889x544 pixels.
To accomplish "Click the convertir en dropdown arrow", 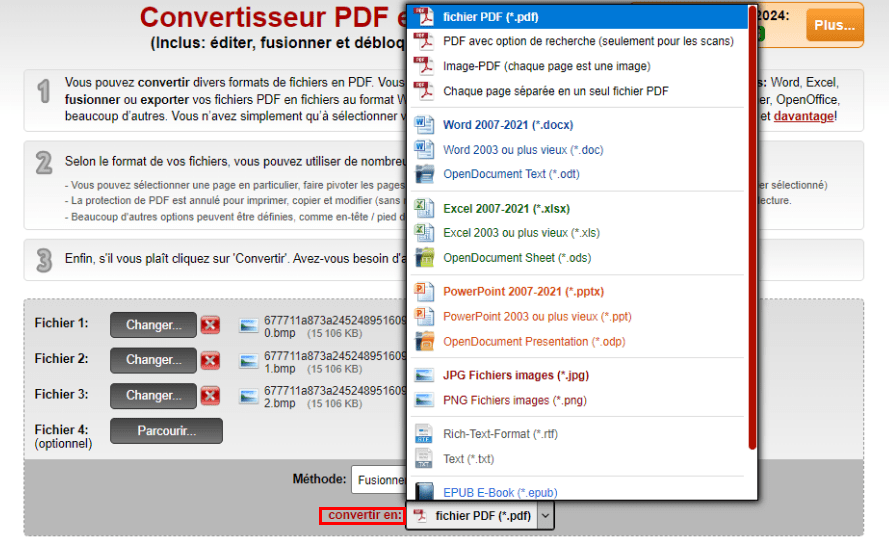I will (x=545, y=516).
